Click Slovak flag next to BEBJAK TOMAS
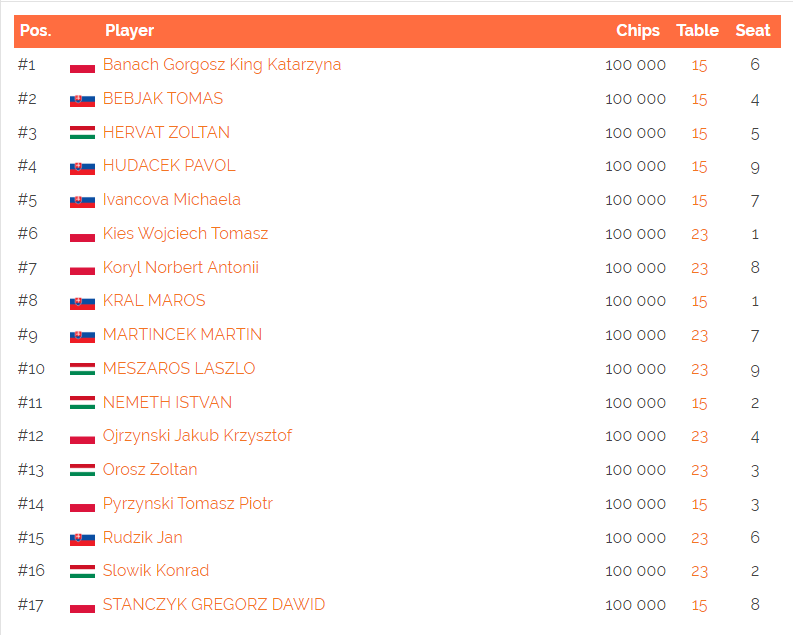The image size is (793, 635). (x=82, y=100)
